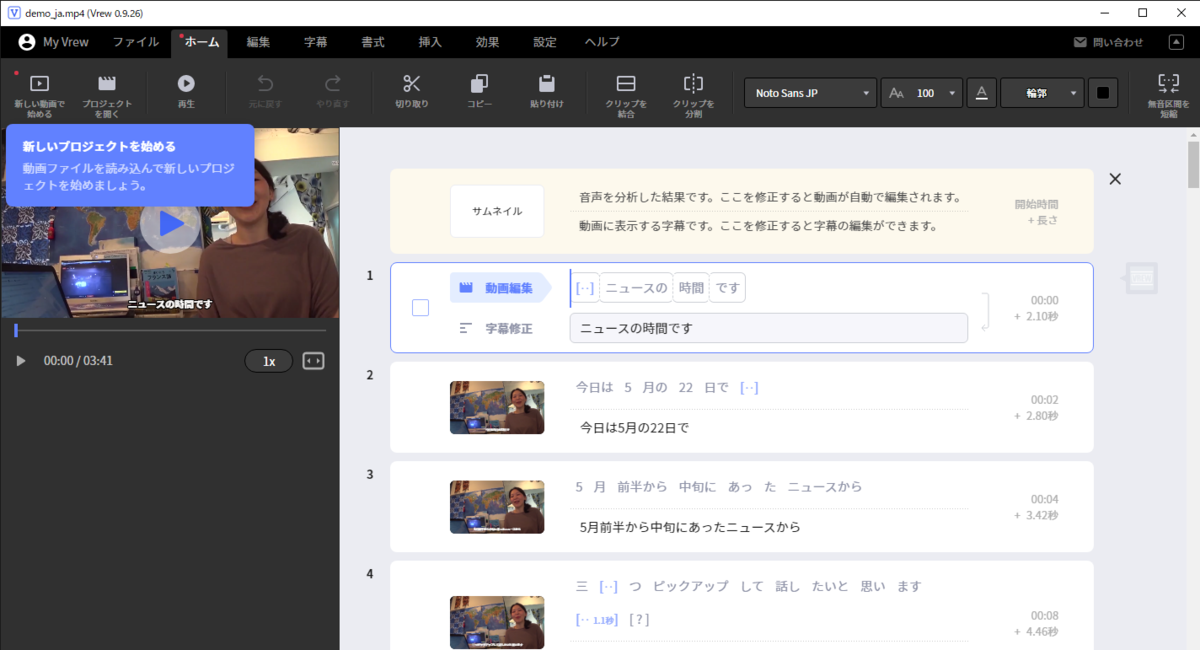
Task: Check the selection box on subtitle clip 1
Action: coord(420,307)
